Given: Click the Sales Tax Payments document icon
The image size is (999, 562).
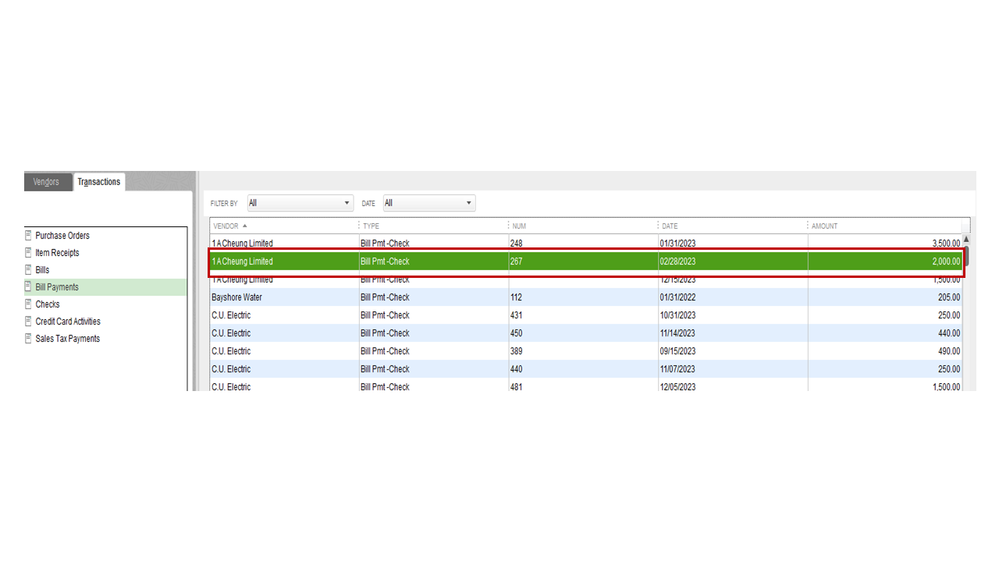Looking at the screenshot, I should (x=28, y=338).
